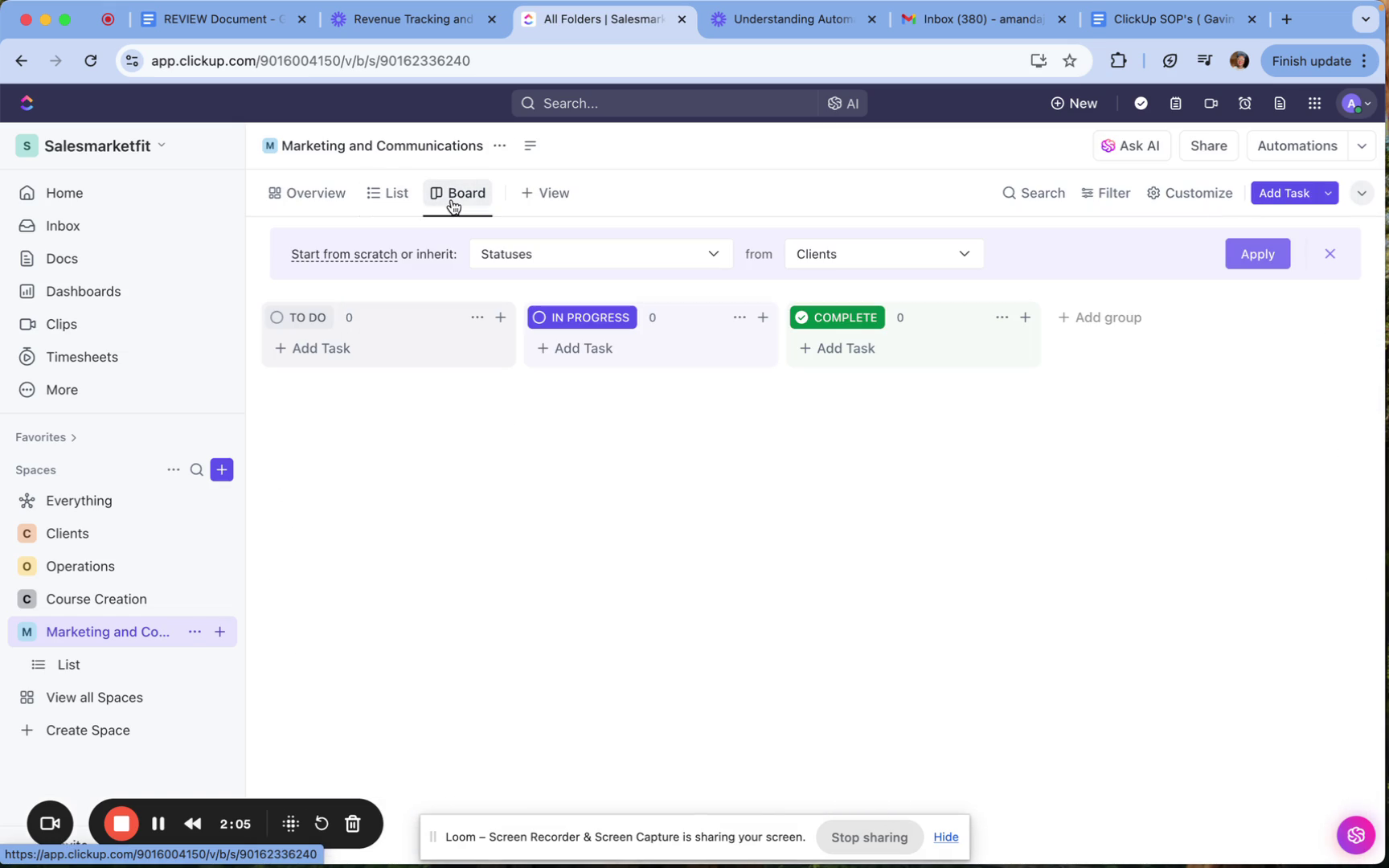Add task with plus in TO DO column
Screen dimensions: 1389x868
(501, 317)
